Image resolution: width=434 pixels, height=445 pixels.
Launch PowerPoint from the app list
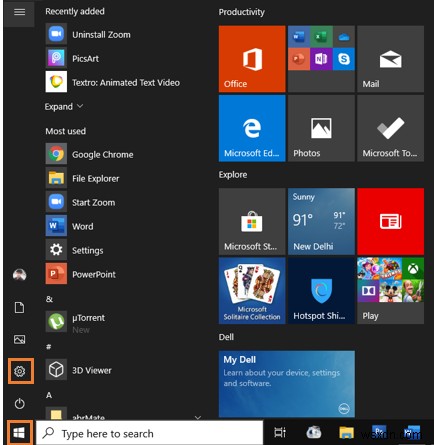click(x=81, y=274)
